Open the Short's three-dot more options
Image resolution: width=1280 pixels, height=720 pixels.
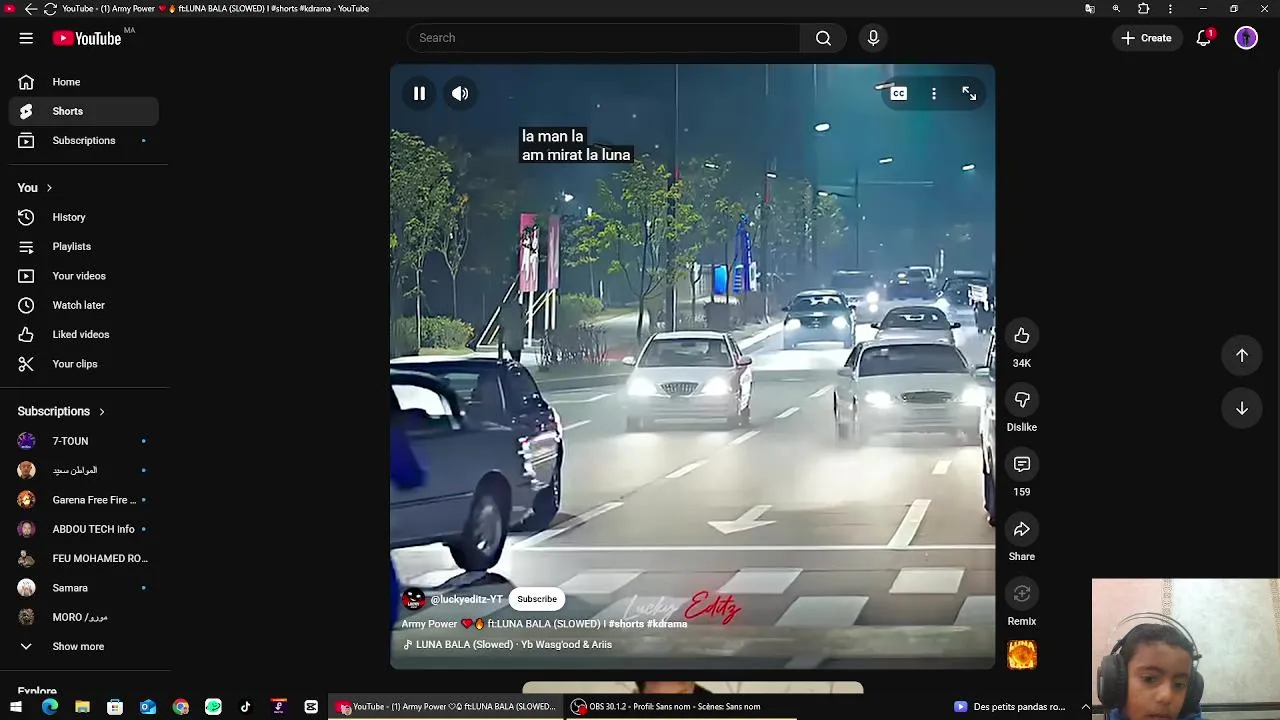(934, 93)
